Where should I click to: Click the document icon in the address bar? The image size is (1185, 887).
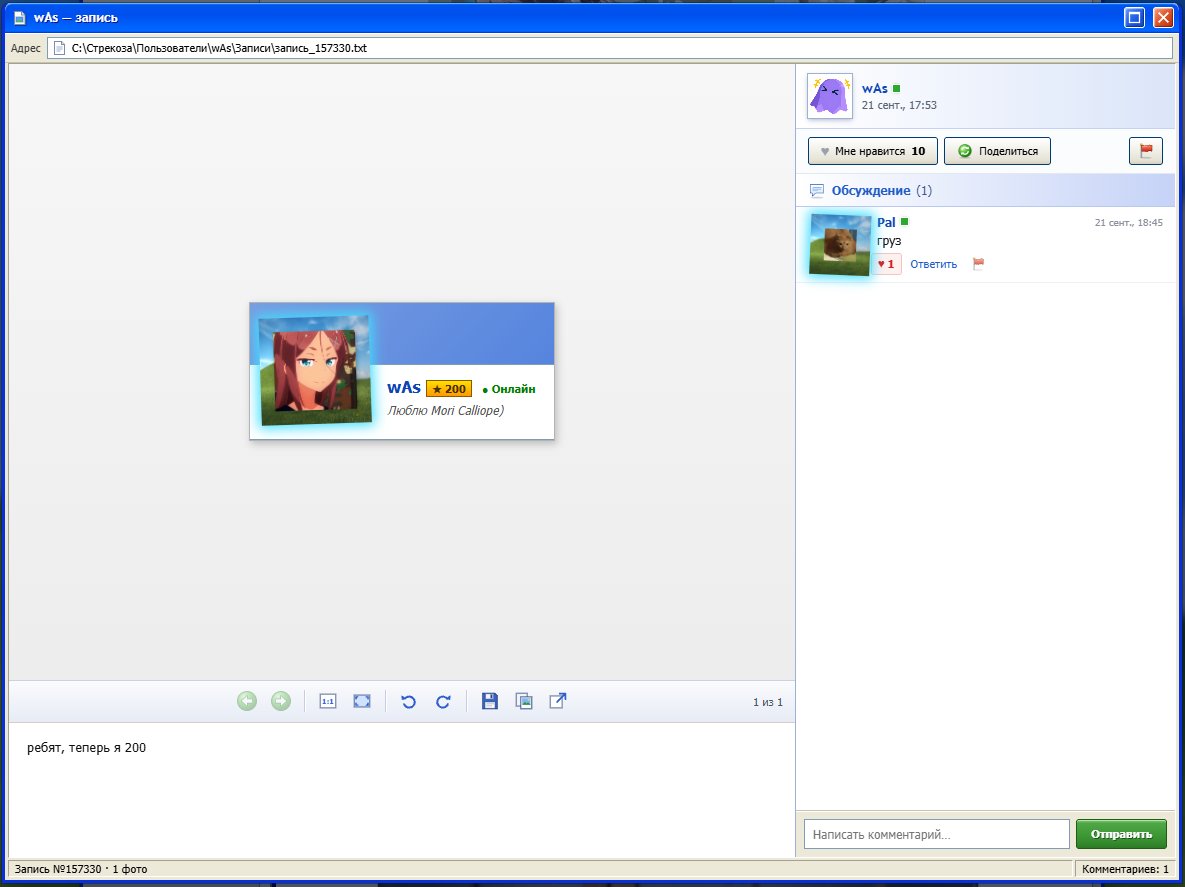(x=60, y=48)
